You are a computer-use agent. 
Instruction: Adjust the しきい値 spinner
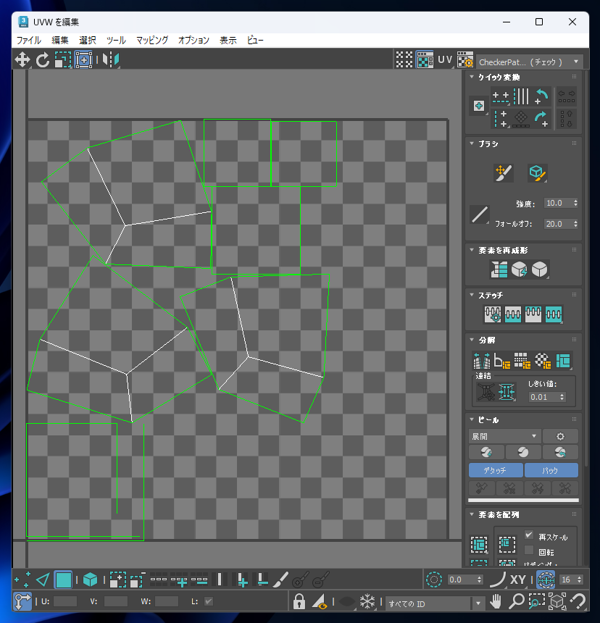tap(561, 397)
